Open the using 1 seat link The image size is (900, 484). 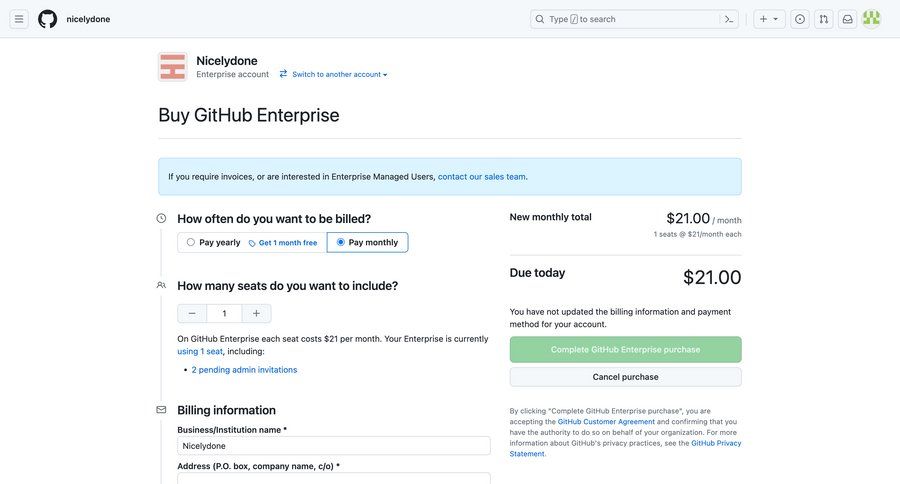tap(200, 351)
